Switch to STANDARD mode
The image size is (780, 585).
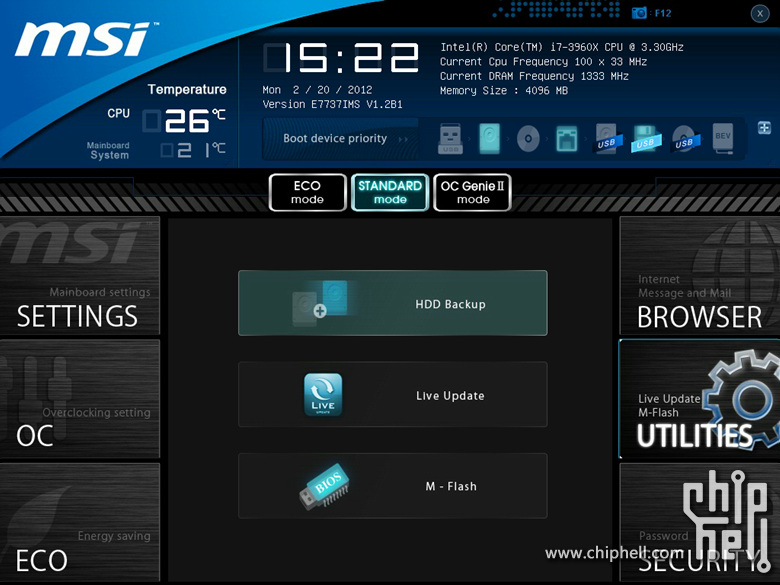click(390, 193)
